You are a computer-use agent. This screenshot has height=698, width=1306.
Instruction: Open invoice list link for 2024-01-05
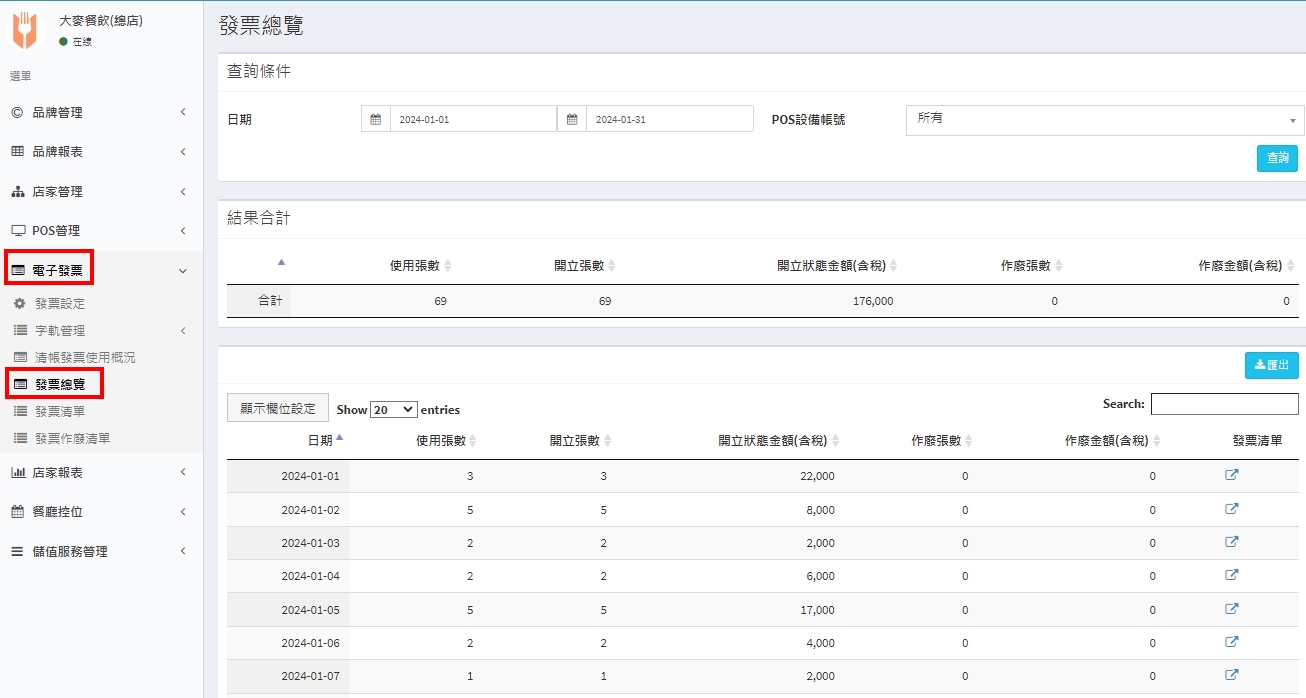click(x=1232, y=609)
